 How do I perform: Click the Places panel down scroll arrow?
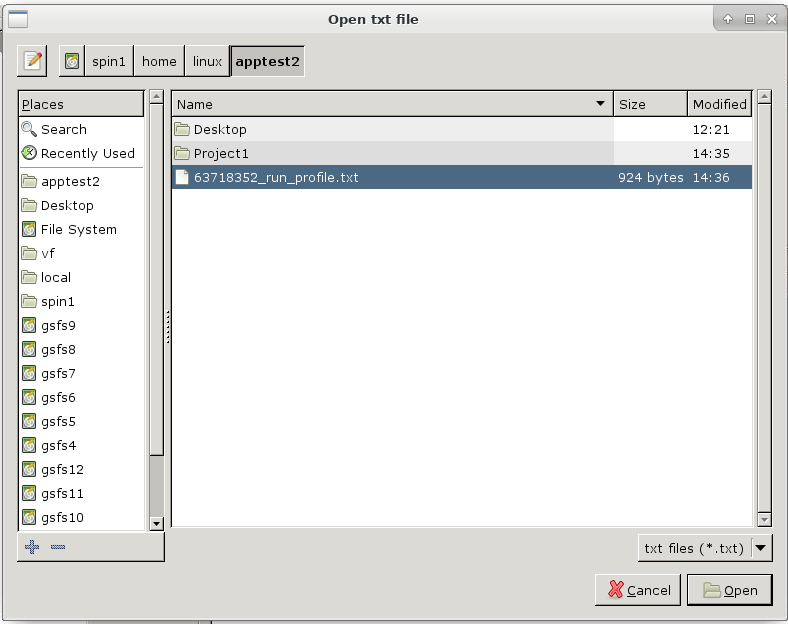pyautogui.click(x=156, y=523)
